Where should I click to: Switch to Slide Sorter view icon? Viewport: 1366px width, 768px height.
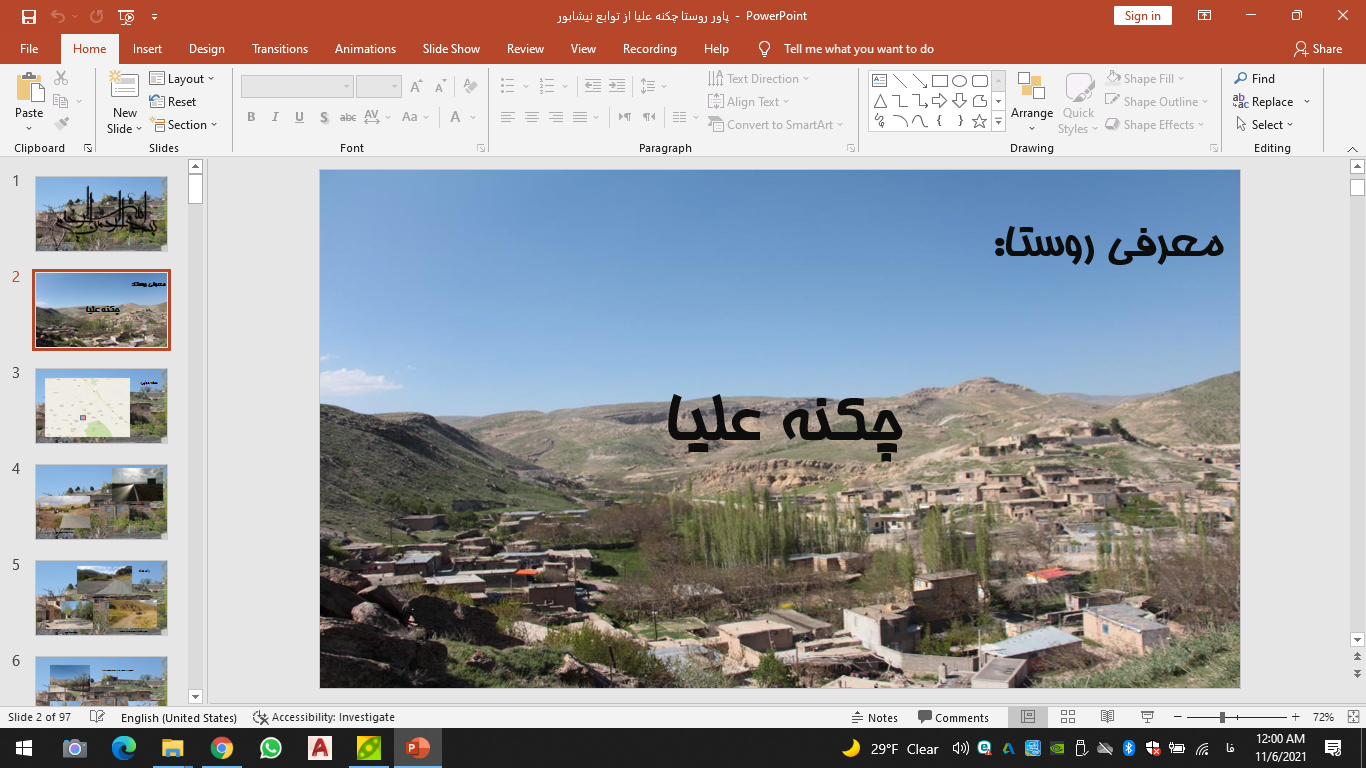tap(1067, 717)
